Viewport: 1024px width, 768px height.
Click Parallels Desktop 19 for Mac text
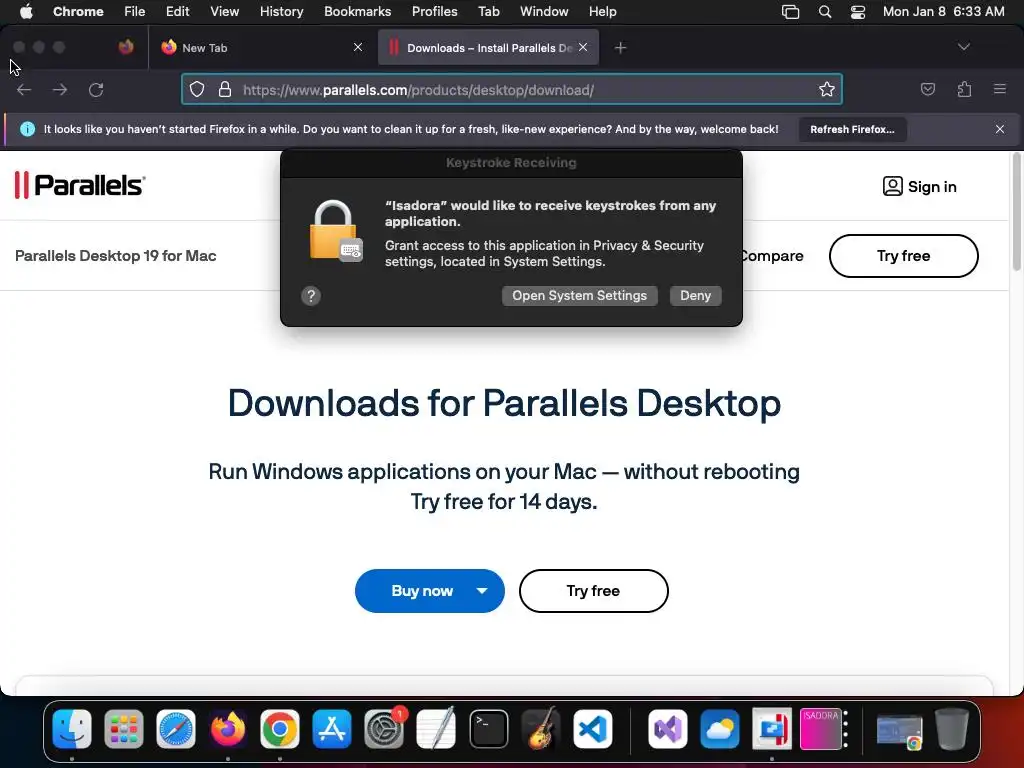coord(116,256)
